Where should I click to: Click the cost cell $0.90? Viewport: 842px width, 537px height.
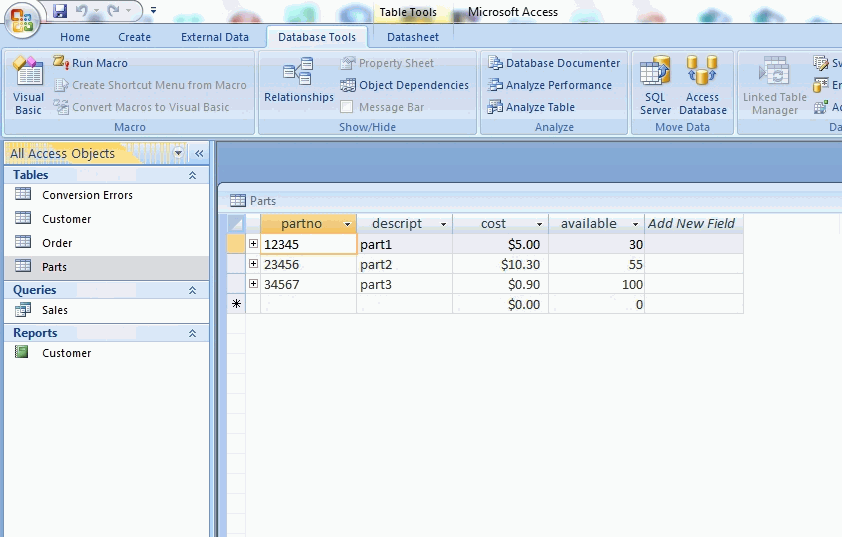pyautogui.click(x=500, y=284)
